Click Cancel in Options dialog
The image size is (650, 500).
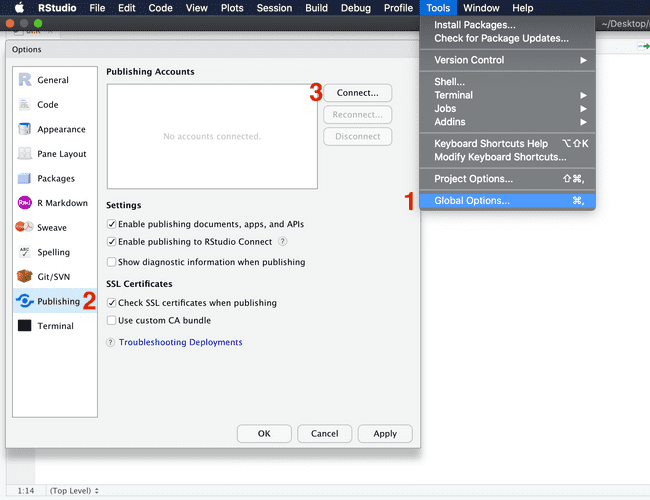[325, 434]
